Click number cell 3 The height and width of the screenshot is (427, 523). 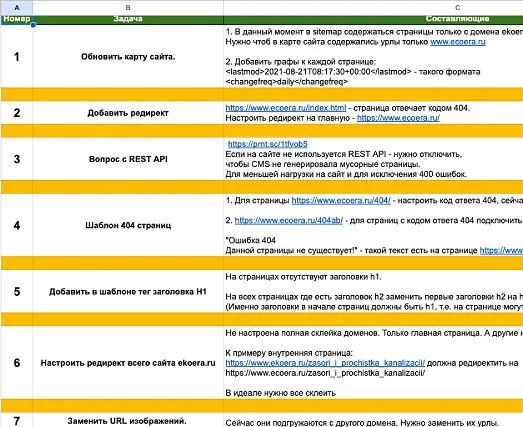17,159
